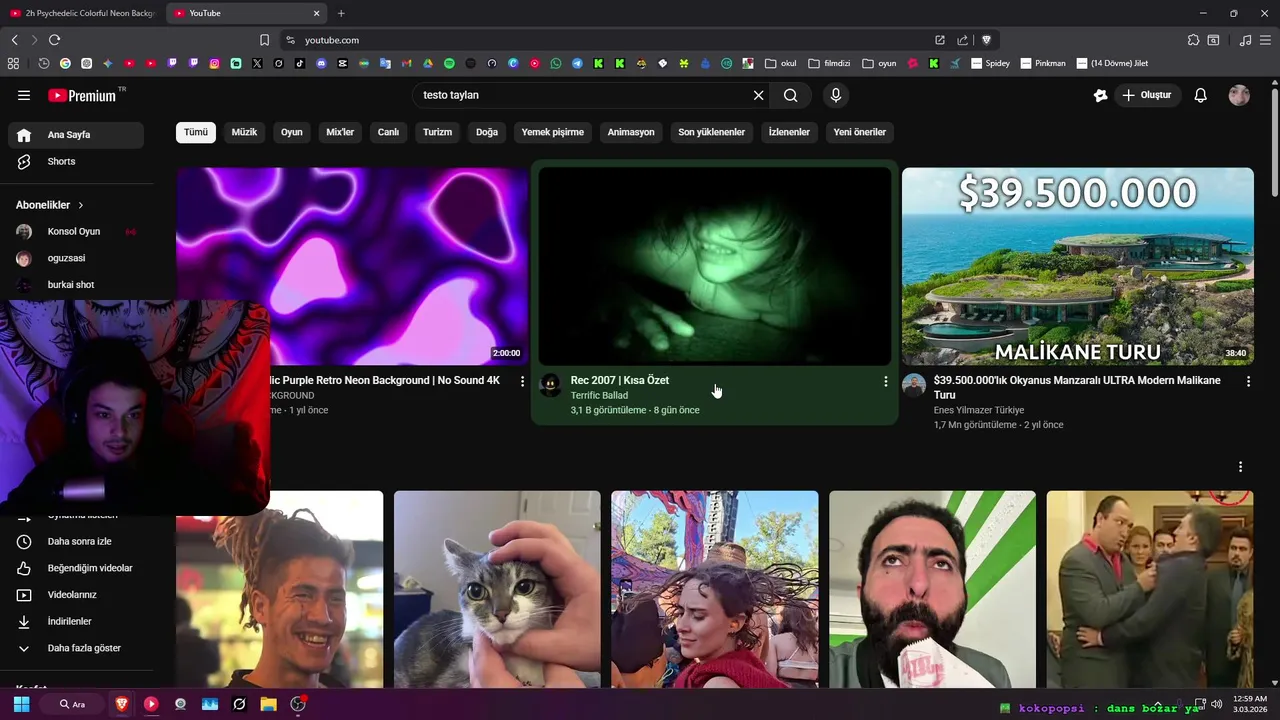Open the X (Twitter) bookmark icon
The image size is (1280, 720).
(x=257, y=63)
